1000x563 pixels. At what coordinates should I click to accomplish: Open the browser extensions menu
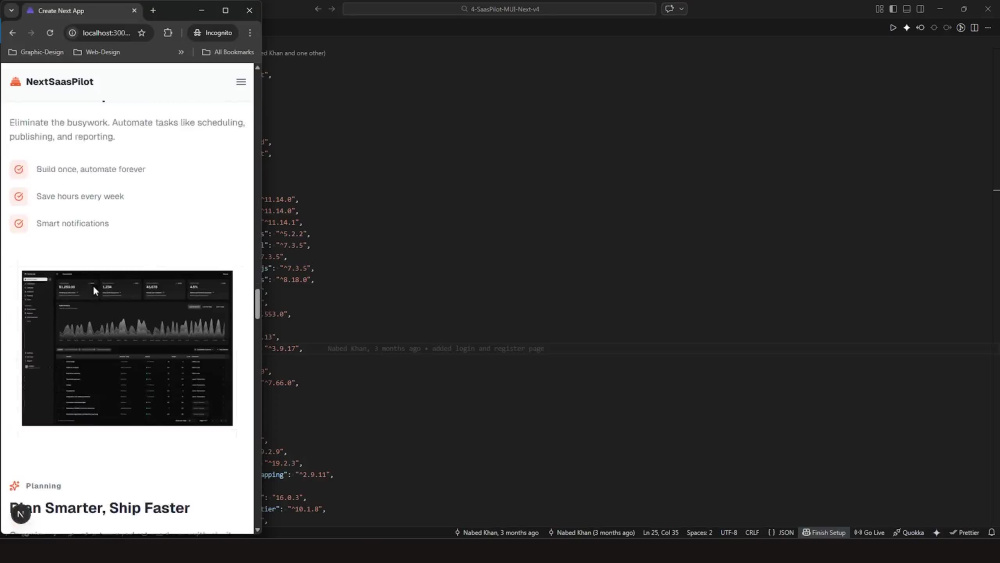[x=168, y=33]
